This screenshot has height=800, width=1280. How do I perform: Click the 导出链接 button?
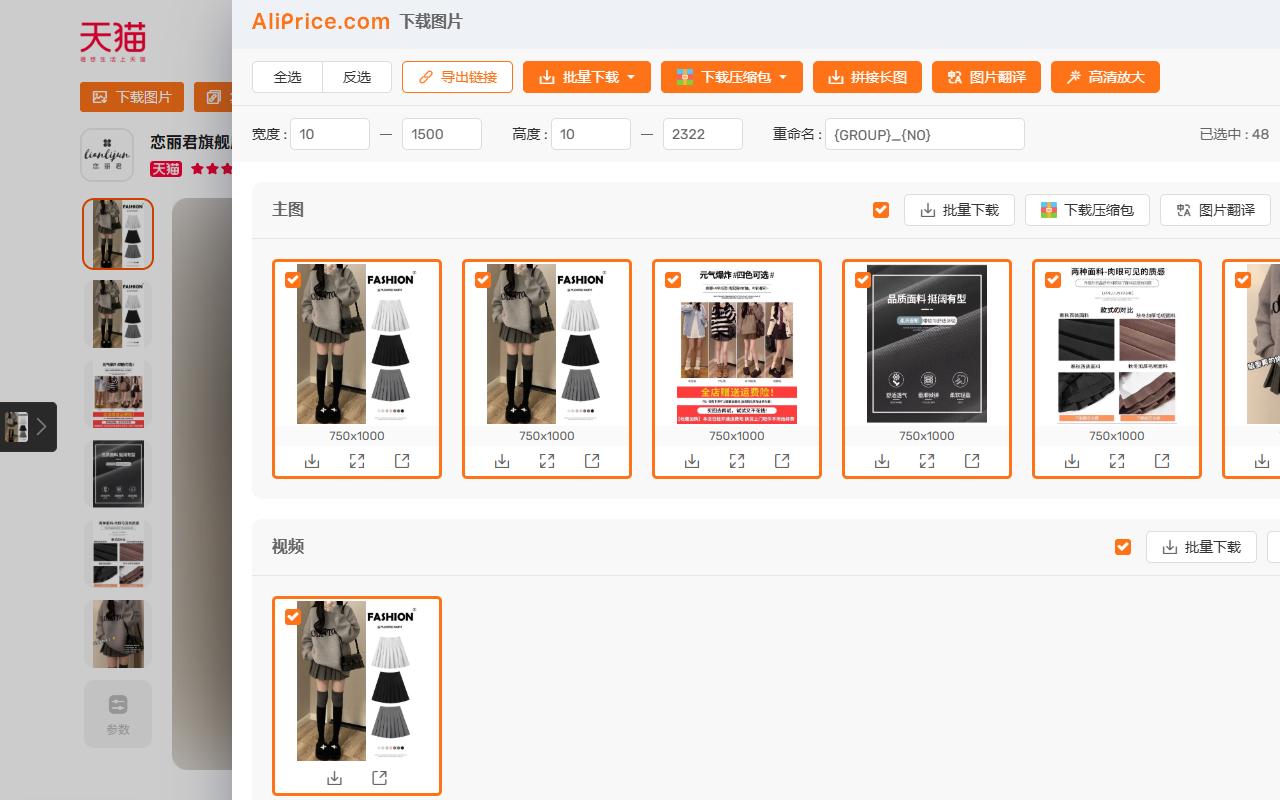457,77
